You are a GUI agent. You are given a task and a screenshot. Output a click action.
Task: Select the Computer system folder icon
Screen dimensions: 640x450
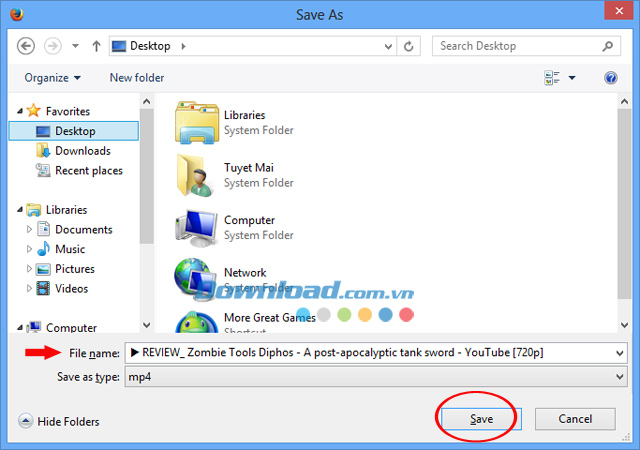(x=196, y=228)
